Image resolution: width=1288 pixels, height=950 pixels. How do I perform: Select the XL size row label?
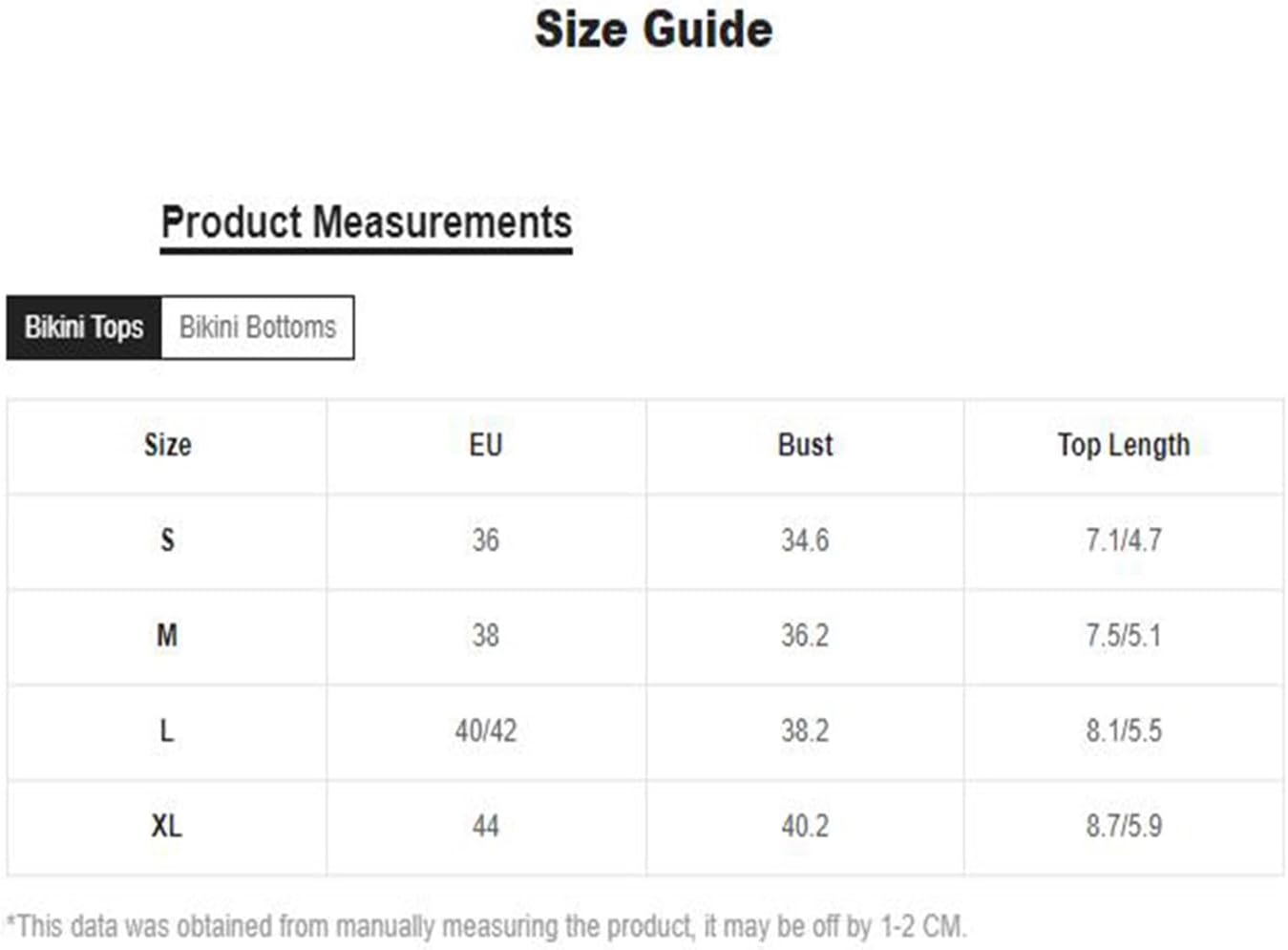[167, 827]
